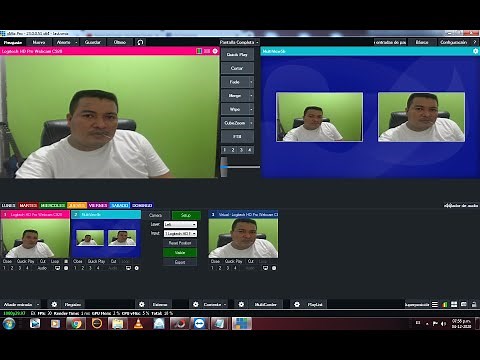Expand Añade entrada dropdown arrow

point(38,304)
